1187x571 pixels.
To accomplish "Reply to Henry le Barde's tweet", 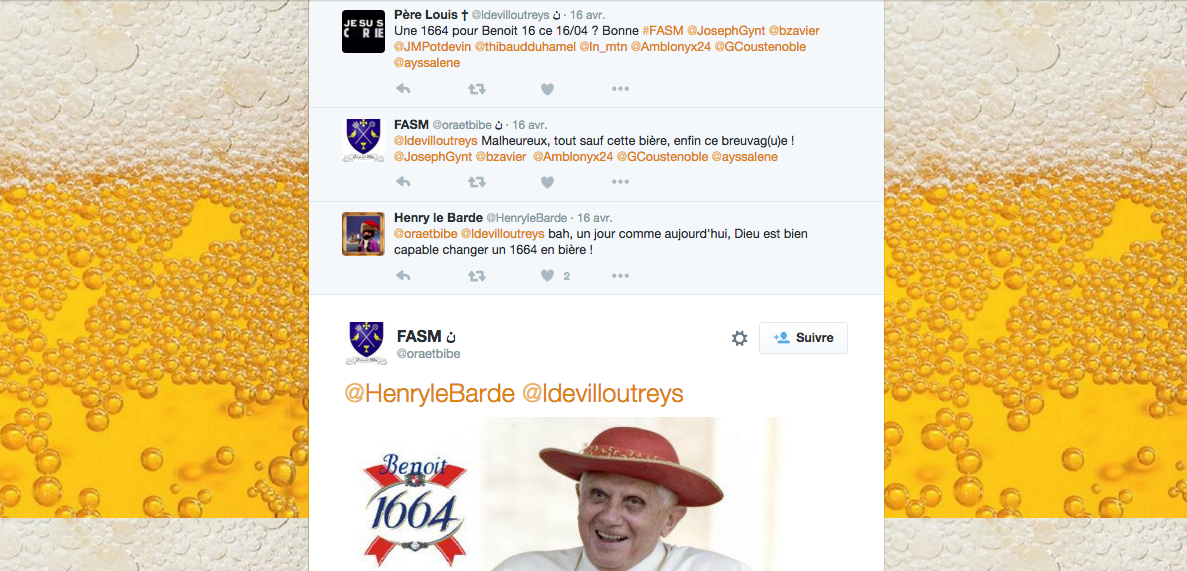I will 403,276.
